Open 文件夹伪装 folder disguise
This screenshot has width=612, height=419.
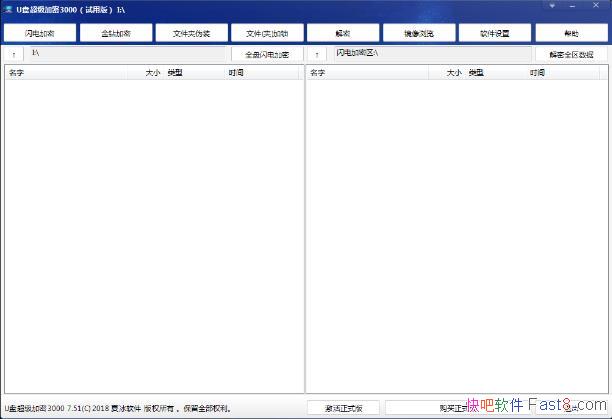(x=192, y=33)
